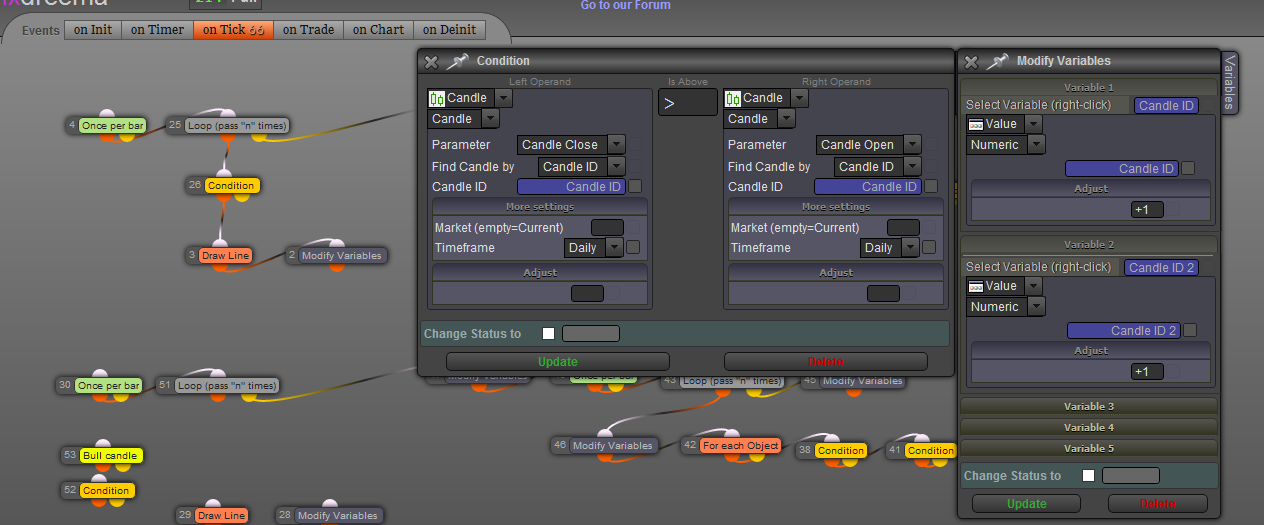Select the Condition block numbered 26

tap(231, 185)
